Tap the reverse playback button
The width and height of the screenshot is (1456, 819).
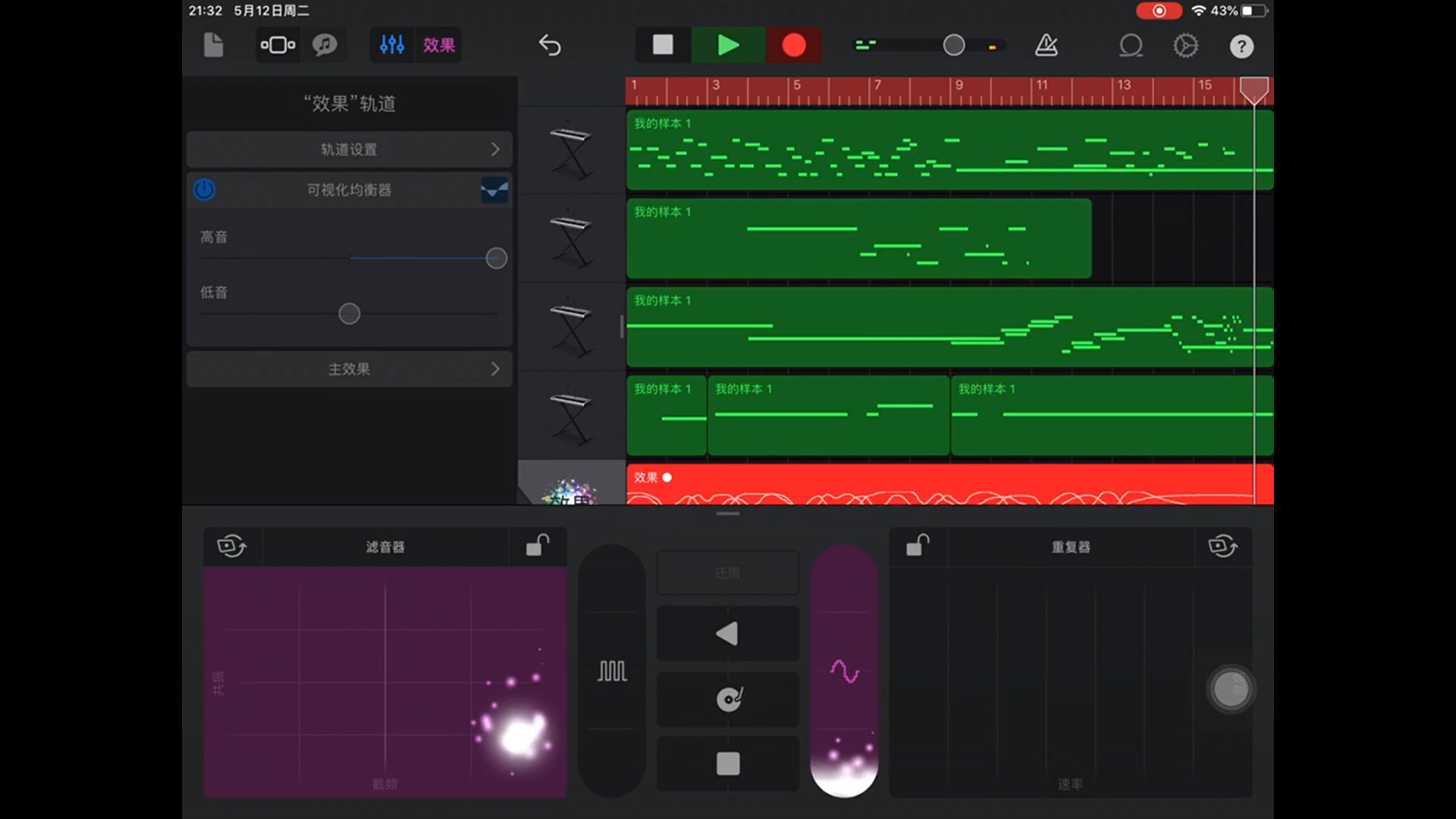tap(727, 633)
